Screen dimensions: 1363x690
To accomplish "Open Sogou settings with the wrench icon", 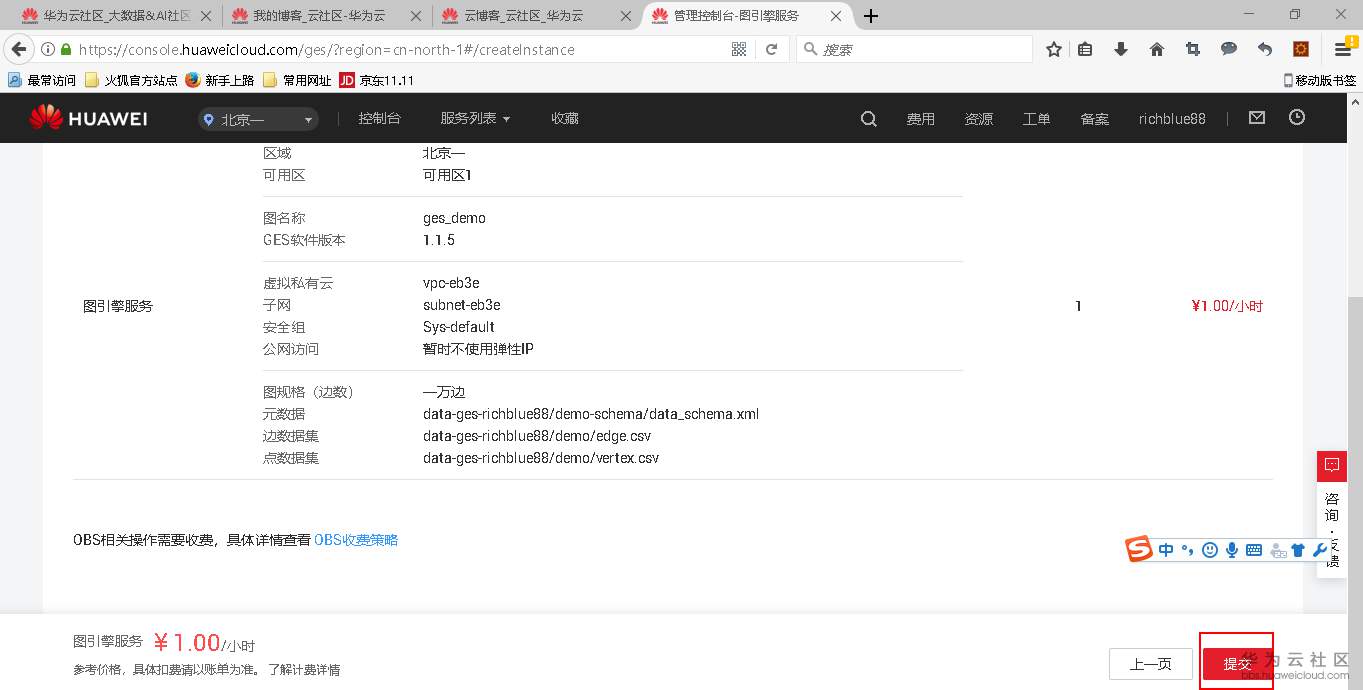I will pyautogui.click(x=1319, y=549).
